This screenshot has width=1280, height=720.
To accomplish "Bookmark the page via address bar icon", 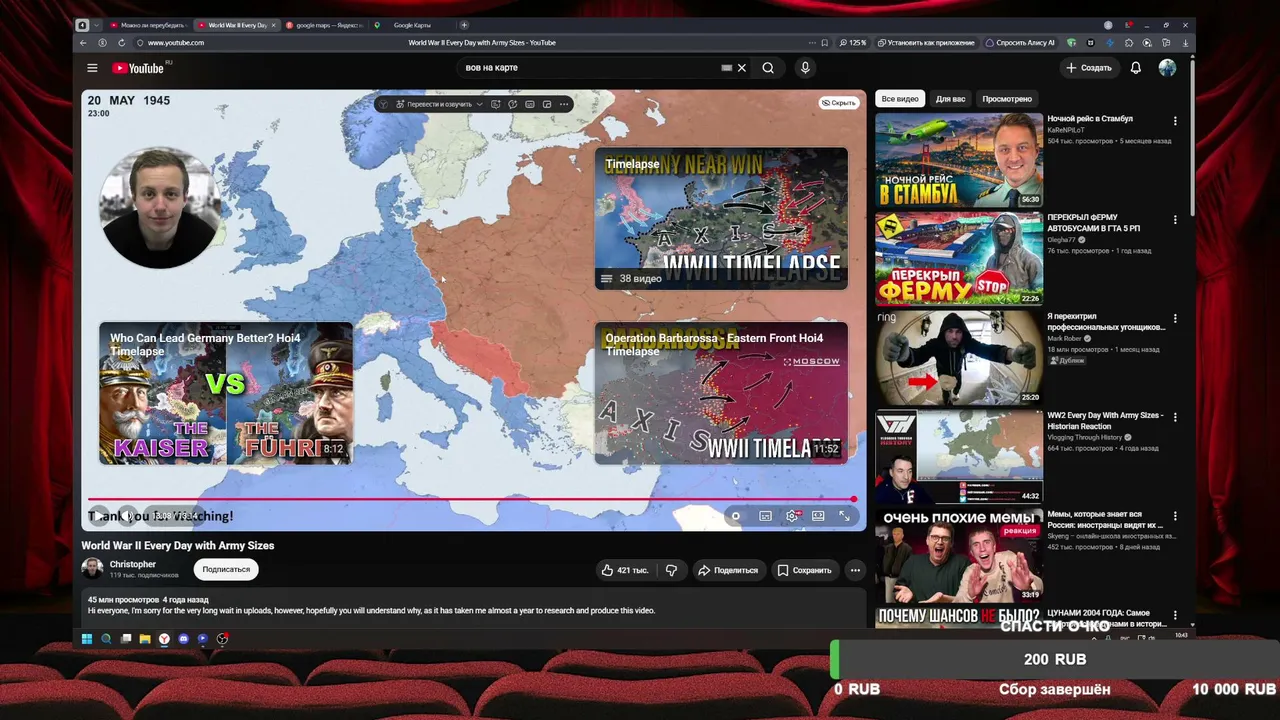I will [x=824, y=43].
